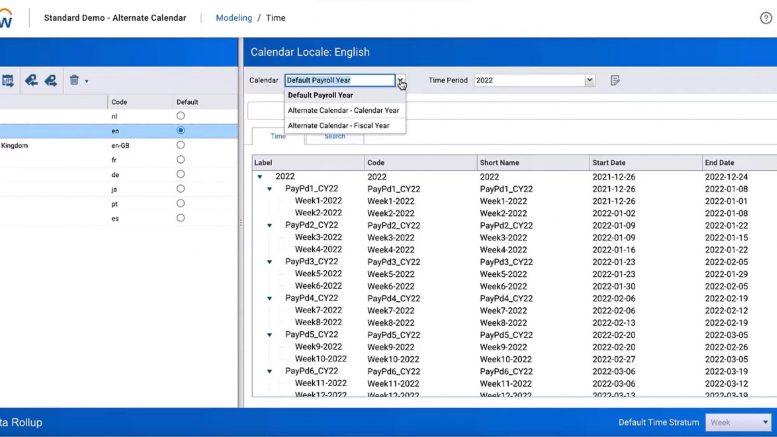Click the calendar export icon in left toolbar
777x437 pixels.
(7, 80)
